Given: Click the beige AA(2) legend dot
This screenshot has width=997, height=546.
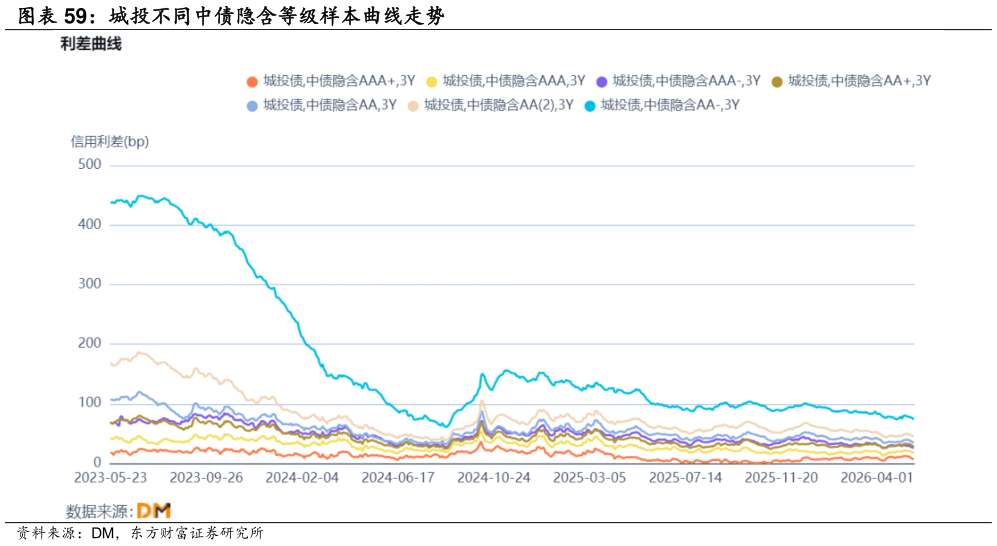Looking at the screenshot, I should [413, 106].
